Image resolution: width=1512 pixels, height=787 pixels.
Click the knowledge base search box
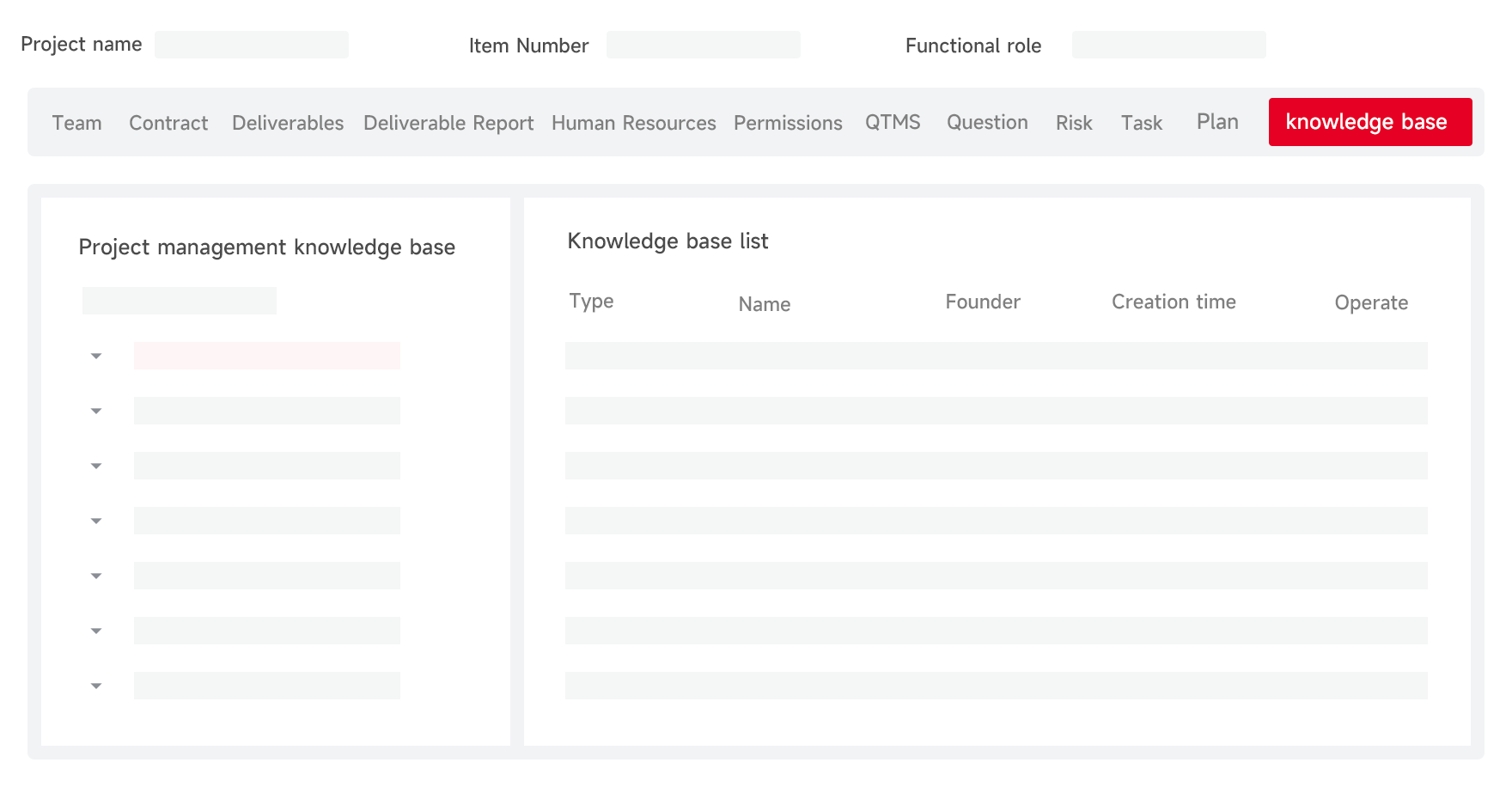tap(180, 301)
